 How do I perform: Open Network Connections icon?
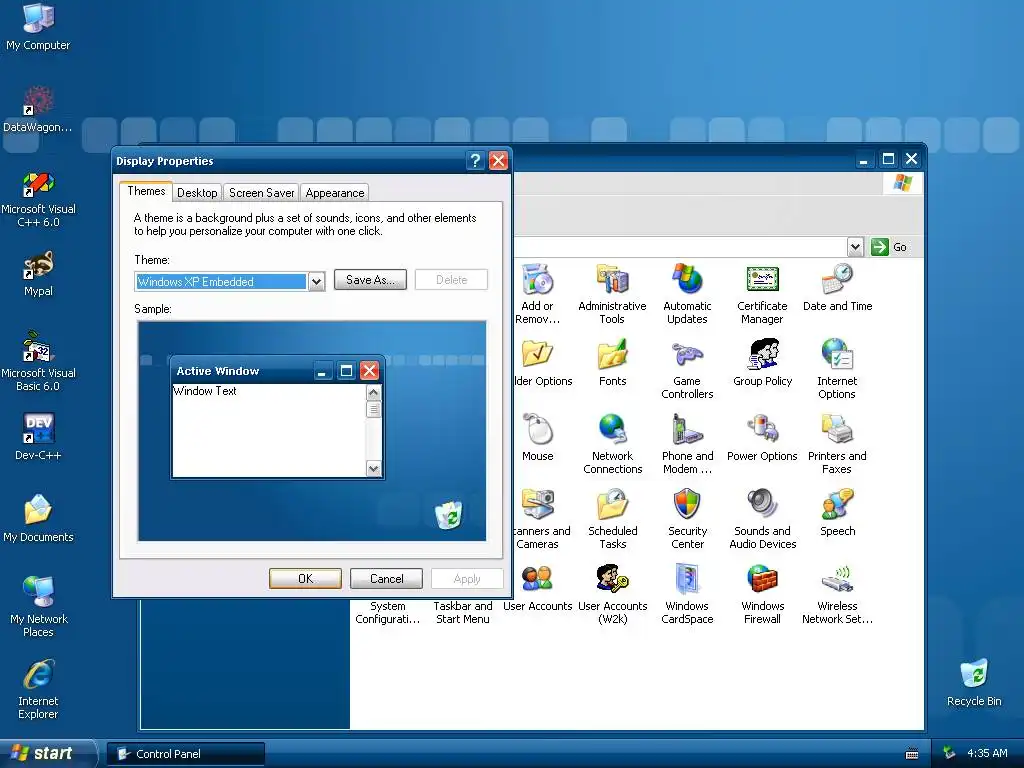tap(612, 430)
